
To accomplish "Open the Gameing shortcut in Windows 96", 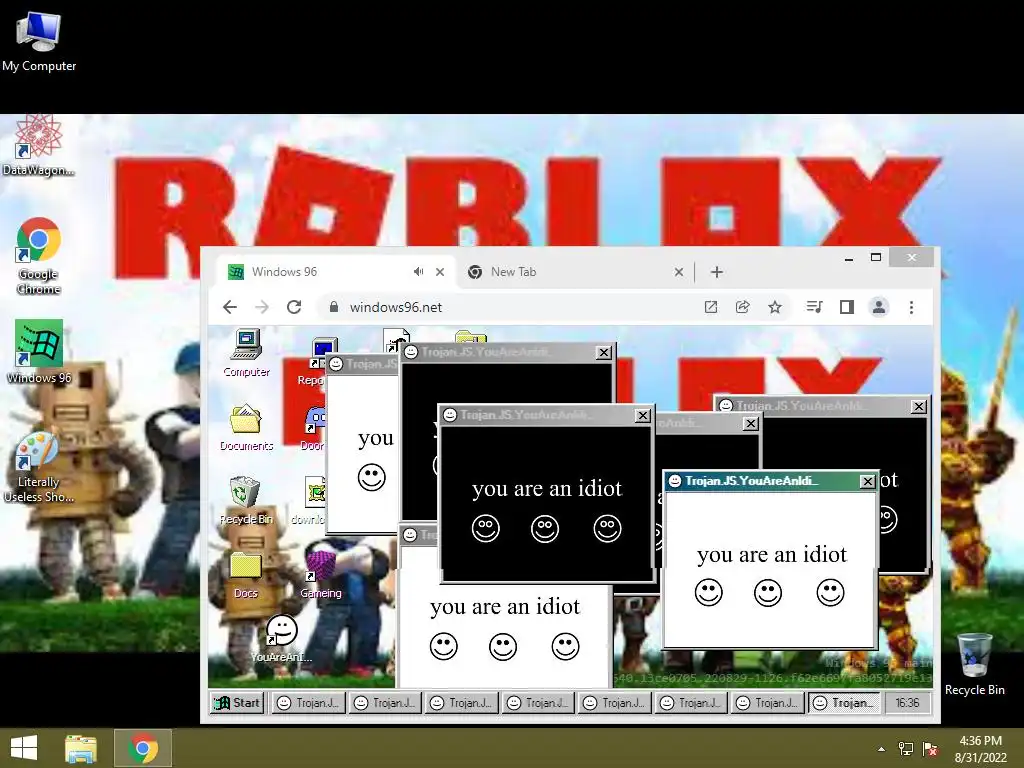I will pyautogui.click(x=321, y=575).
